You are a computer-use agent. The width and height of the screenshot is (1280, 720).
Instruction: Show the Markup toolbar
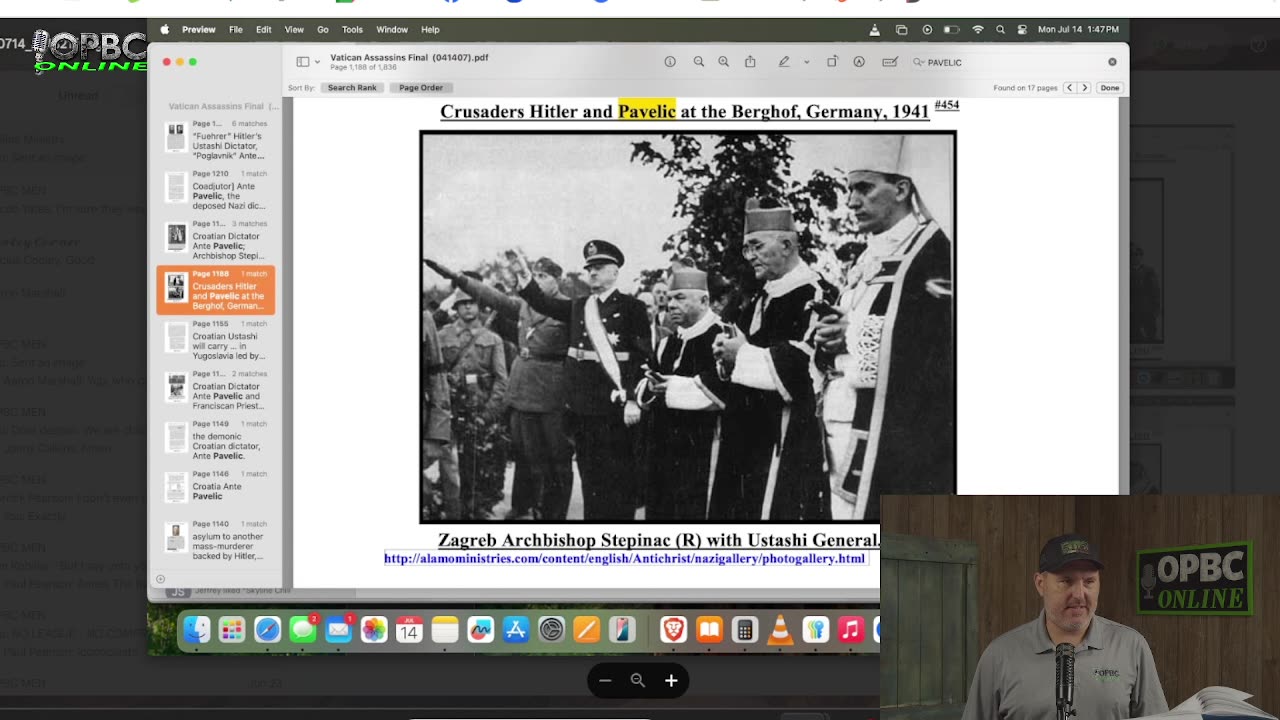click(x=859, y=62)
